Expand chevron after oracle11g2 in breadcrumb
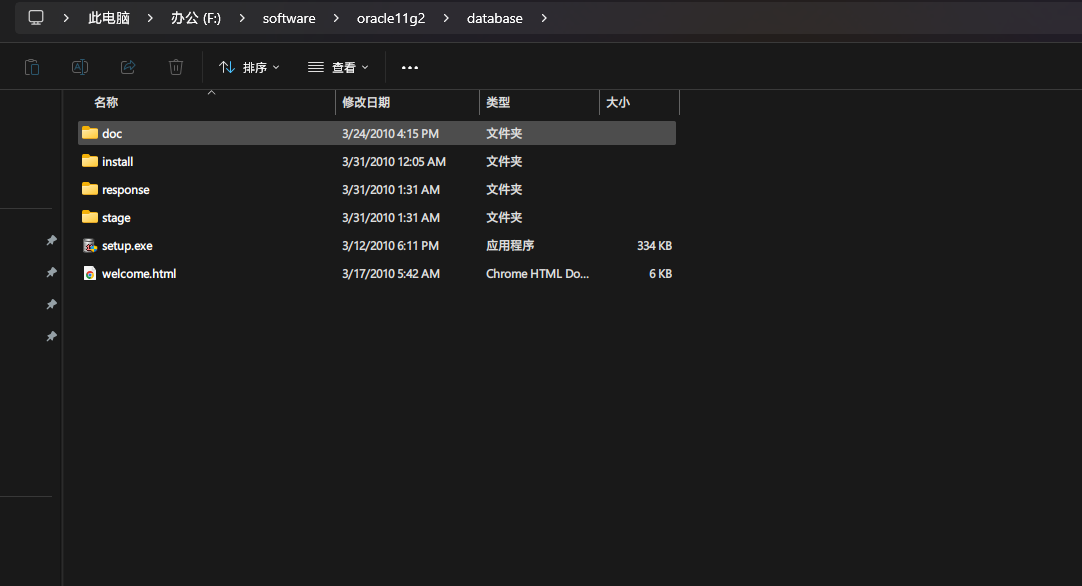 446,18
